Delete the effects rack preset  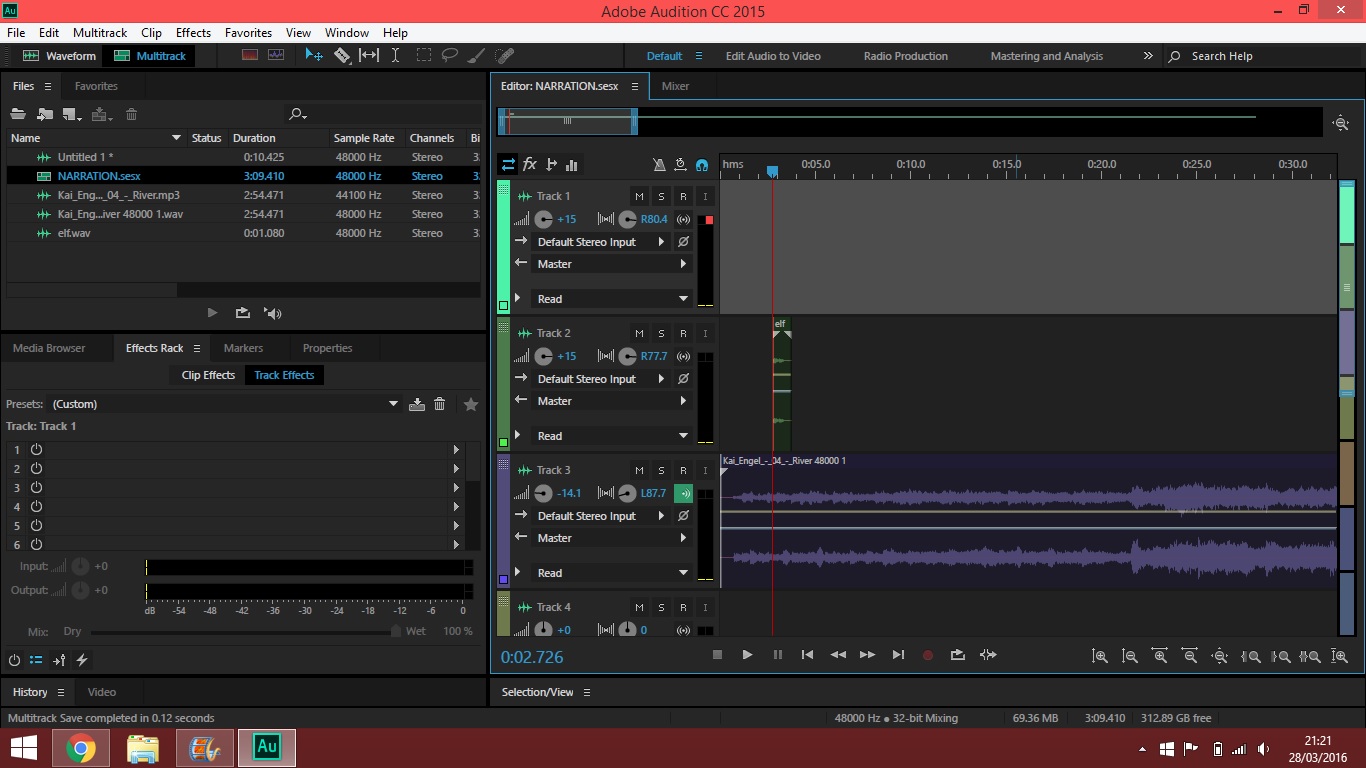coord(439,404)
